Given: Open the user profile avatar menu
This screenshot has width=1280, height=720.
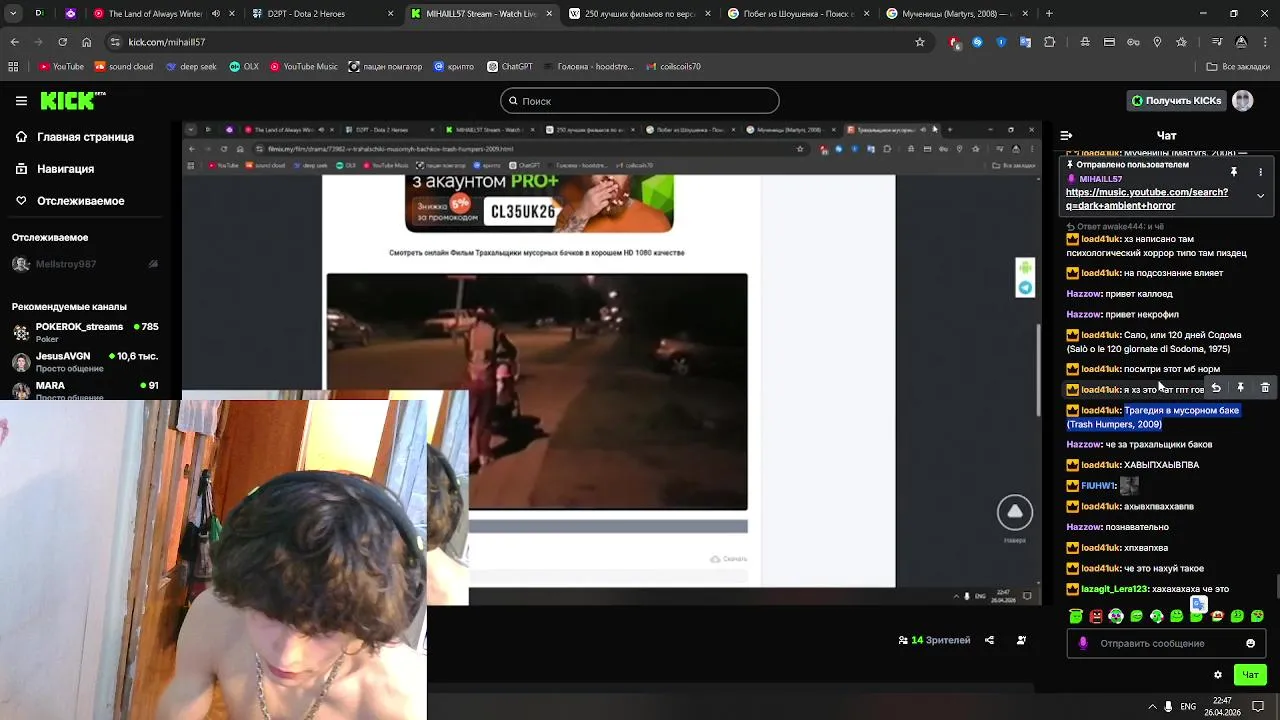Looking at the screenshot, I should pos(1243,101).
